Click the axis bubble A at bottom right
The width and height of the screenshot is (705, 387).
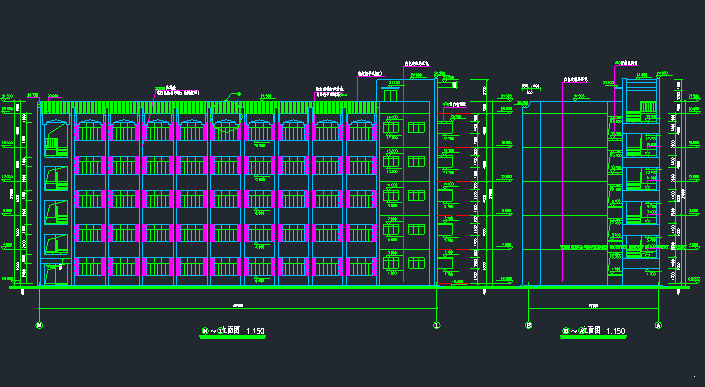658,325
